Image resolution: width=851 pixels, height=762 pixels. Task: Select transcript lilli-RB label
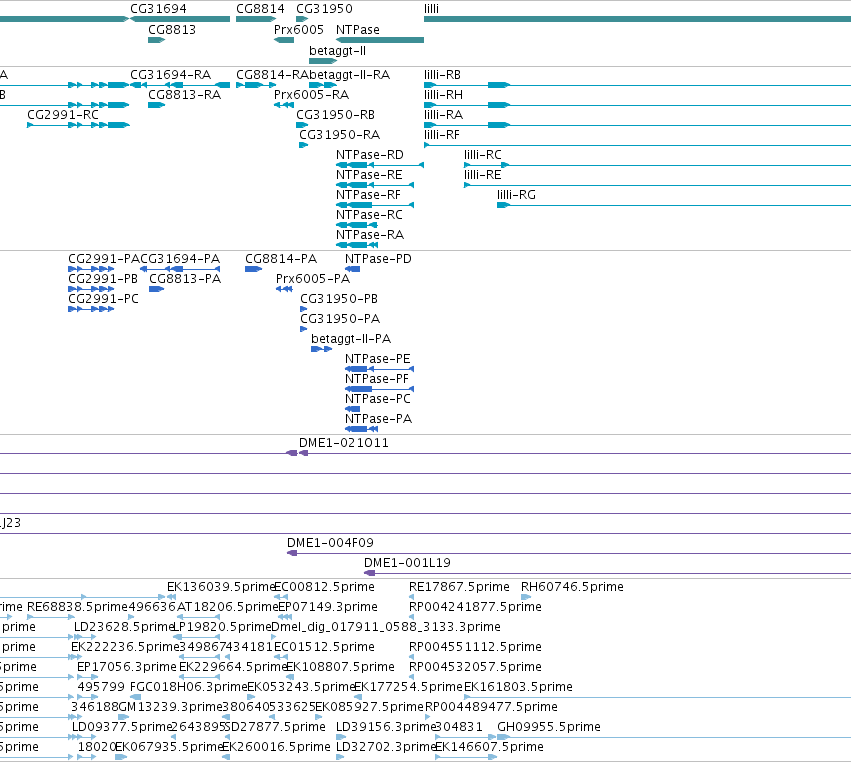[442, 75]
